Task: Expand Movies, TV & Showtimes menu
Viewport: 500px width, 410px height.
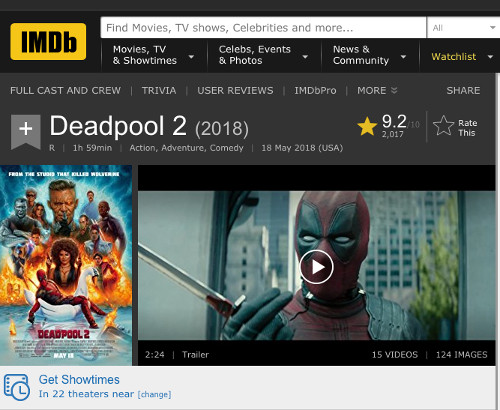Action: coord(153,55)
